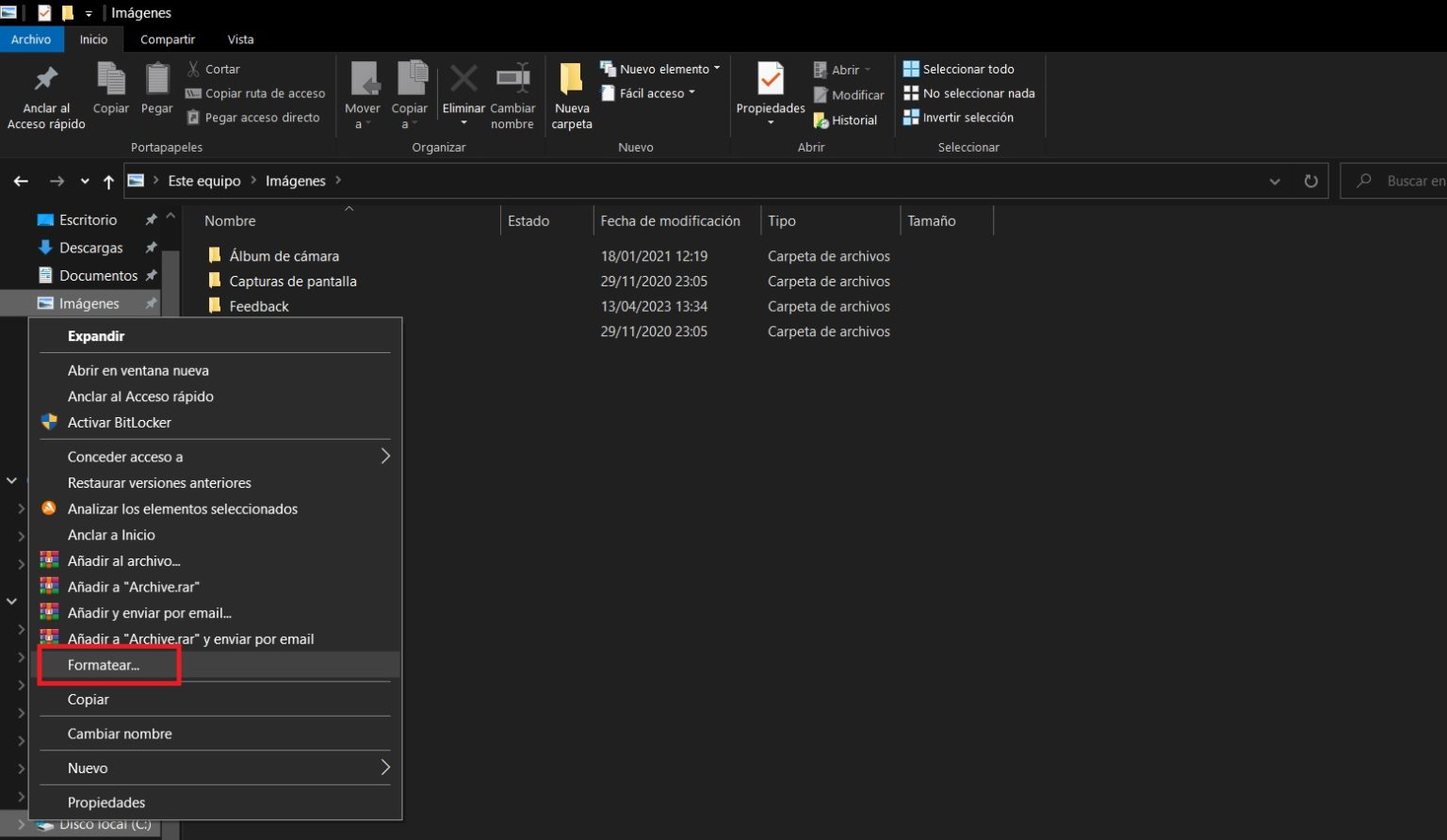Choose Activar BitLocker from the context menu
Viewport: 1447px width, 840px height.
pyautogui.click(x=119, y=423)
